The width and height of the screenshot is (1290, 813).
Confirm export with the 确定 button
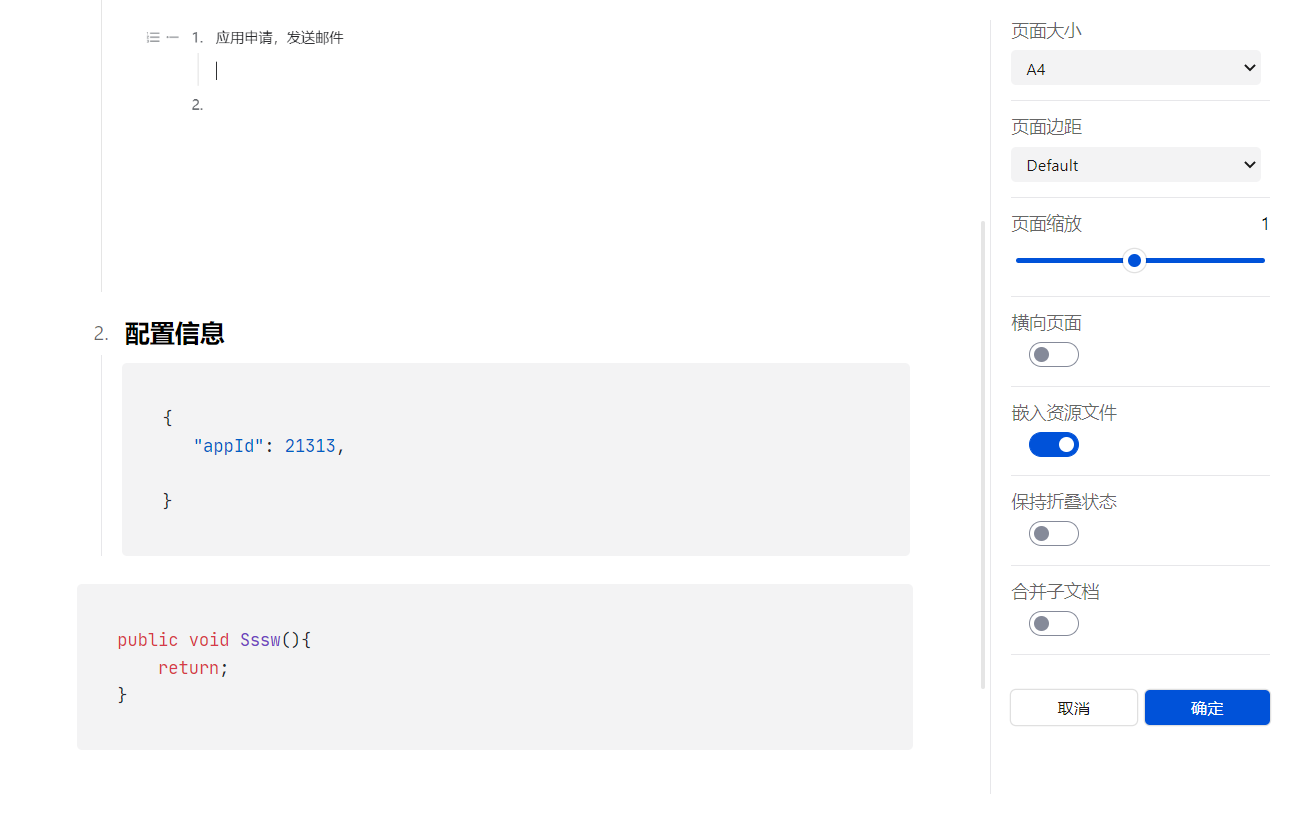1206,708
